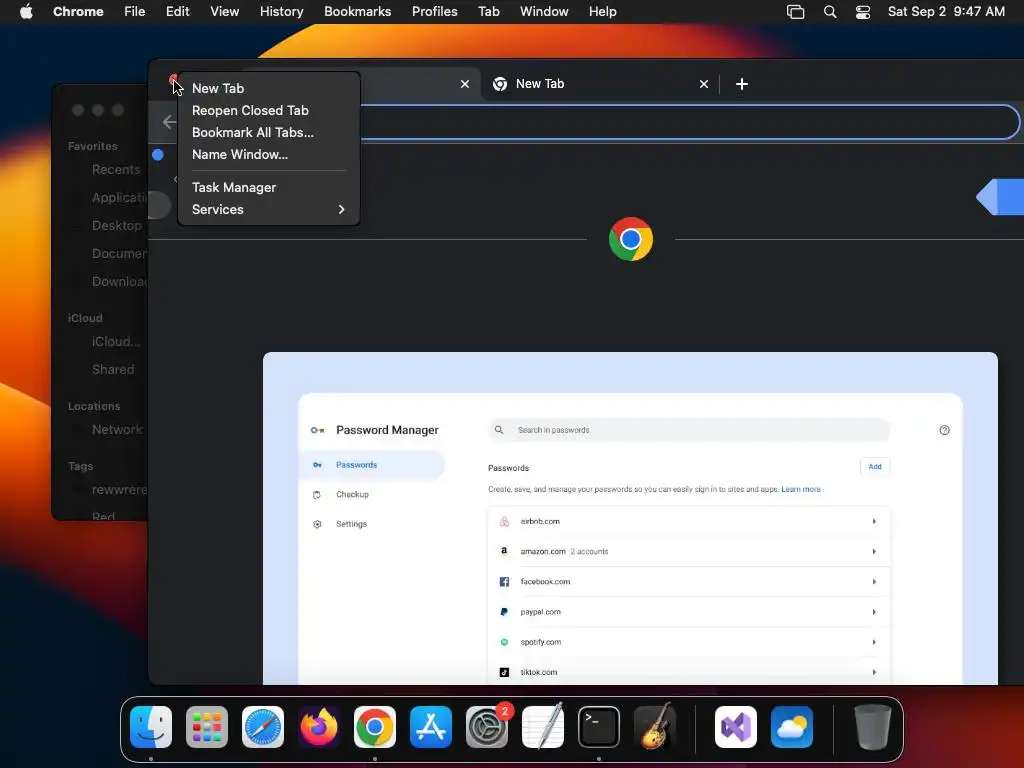Click the Password Manager key logo
Screen dimensions: 1024x768
[317, 430]
